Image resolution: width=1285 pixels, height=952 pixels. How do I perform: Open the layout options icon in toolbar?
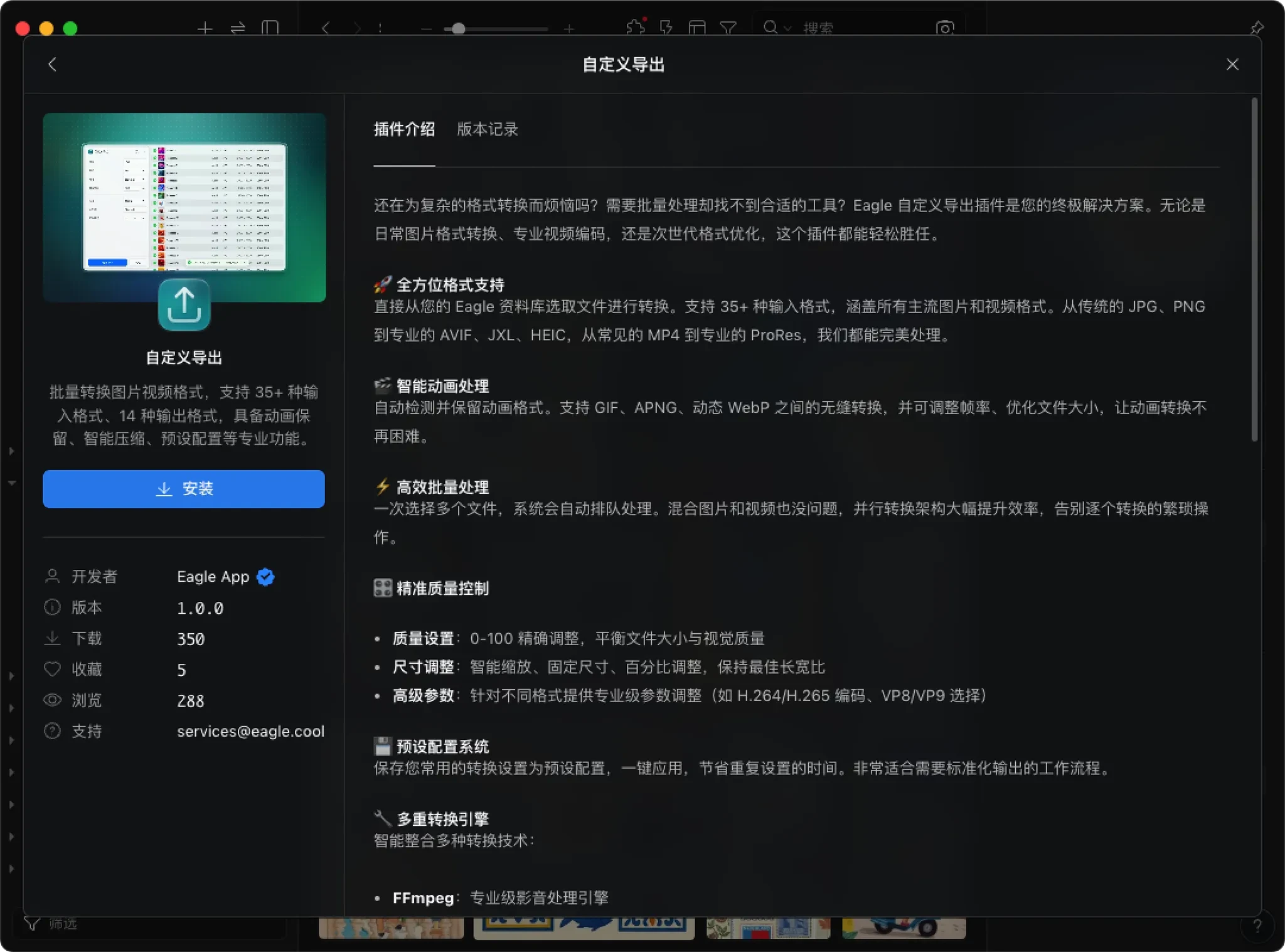[697, 28]
